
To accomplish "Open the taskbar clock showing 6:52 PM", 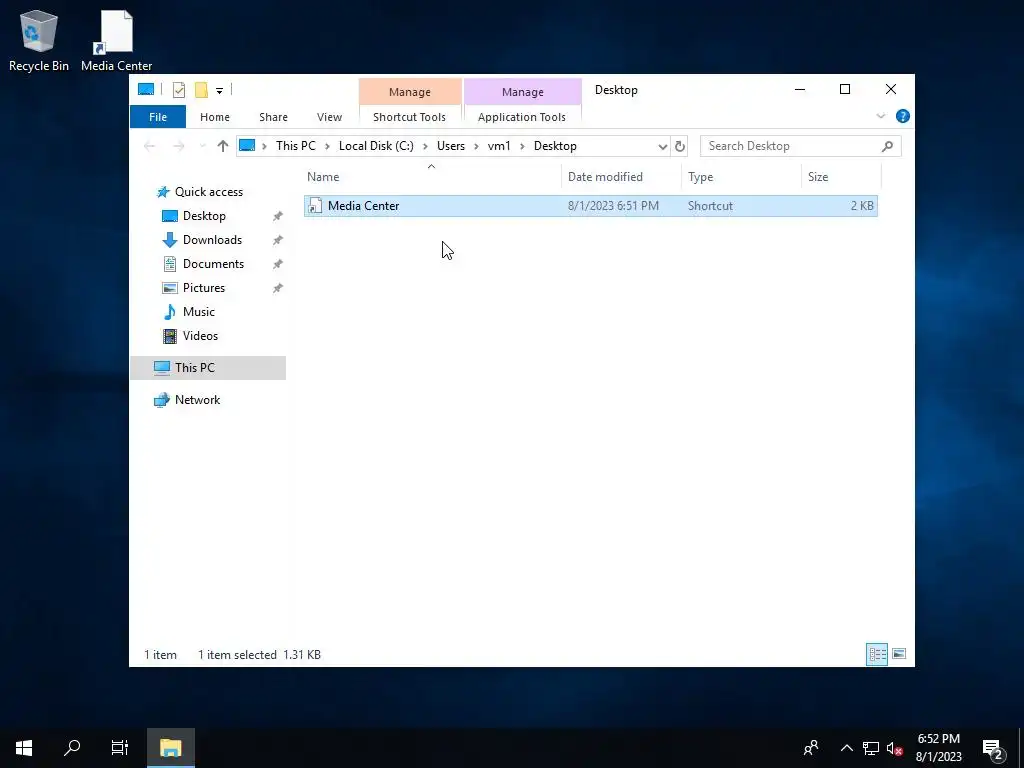I will pyautogui.click(x=938, y=748).
